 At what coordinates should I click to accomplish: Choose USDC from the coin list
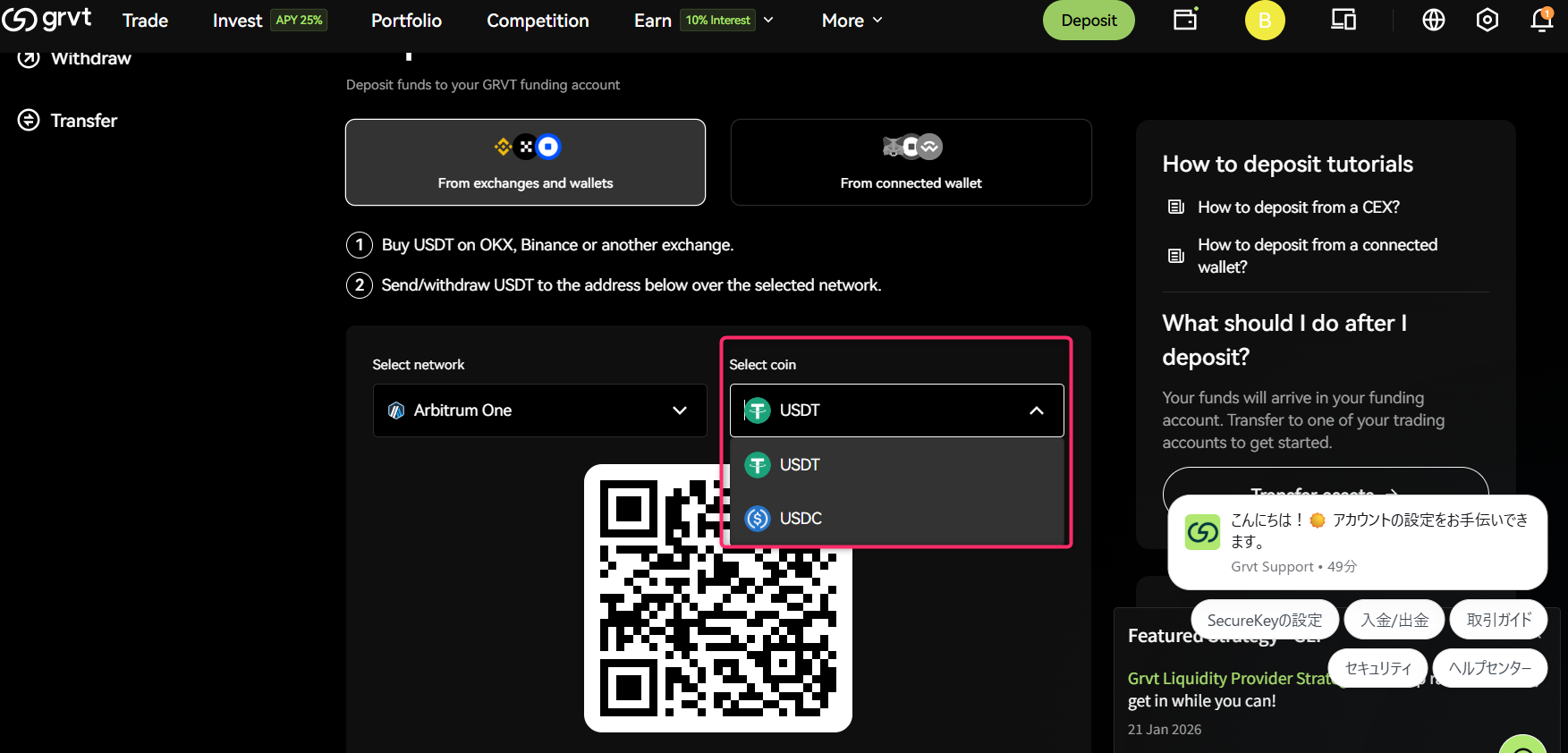[x=897, y=519]
